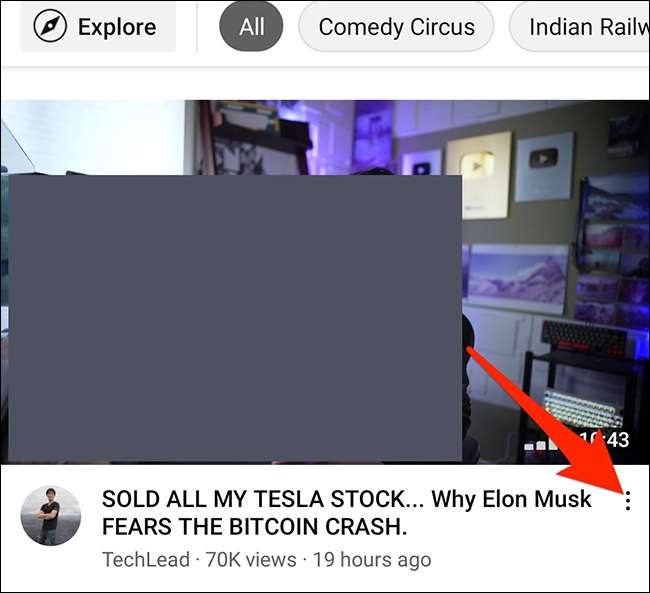Click the mountain landscape picture in the thumbnail

[x=517, y=278]
